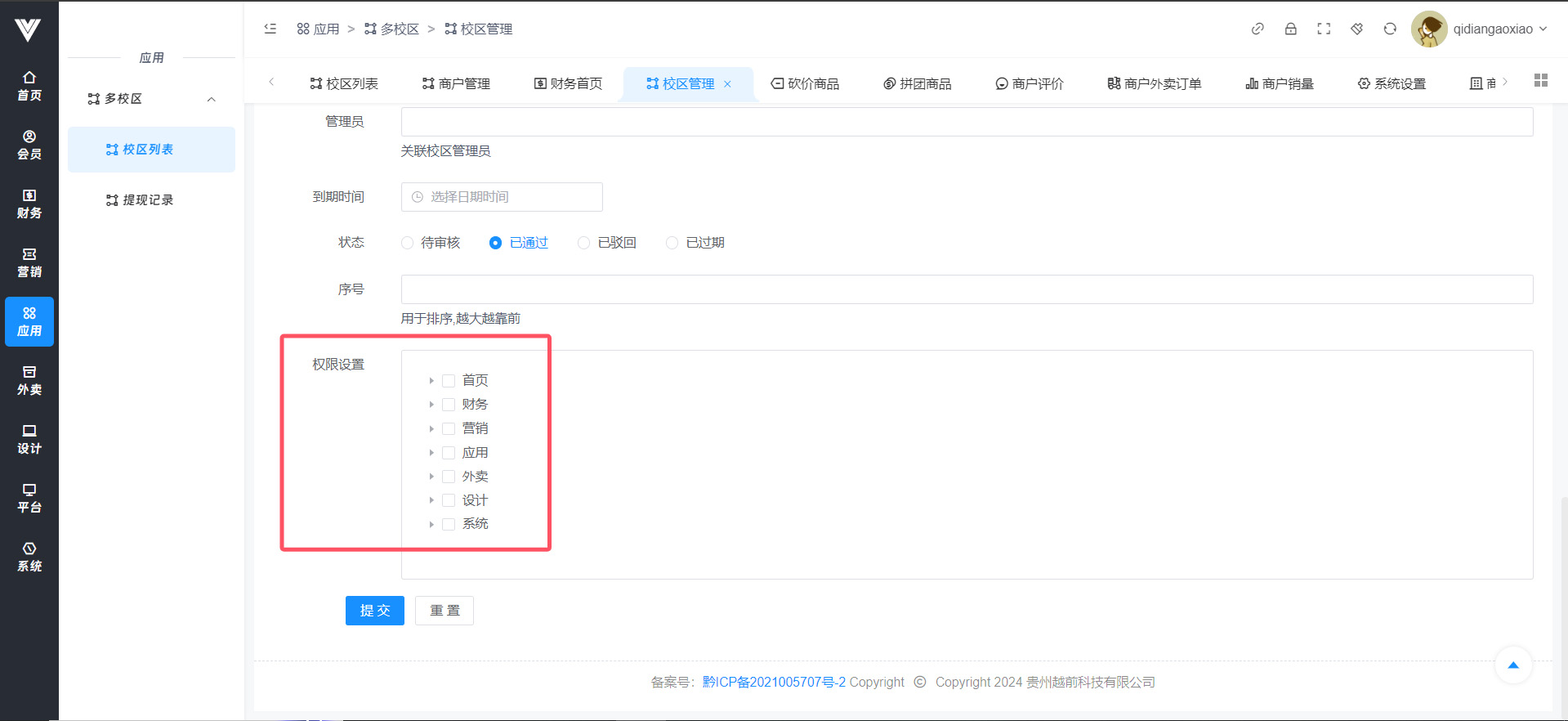The width and height of the screenshot is (1568, 721).
Task: Select the 已驳回 status radio button
Action: pyautogui.click(x=583, y=243)
